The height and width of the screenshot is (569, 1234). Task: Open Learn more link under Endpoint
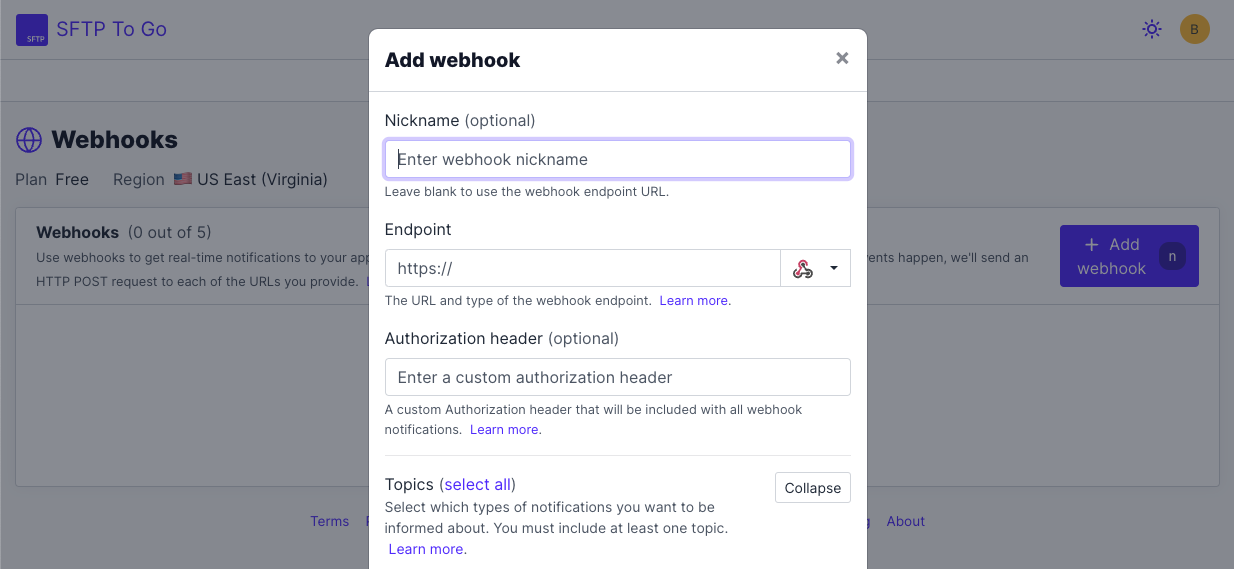pos(693,300)
